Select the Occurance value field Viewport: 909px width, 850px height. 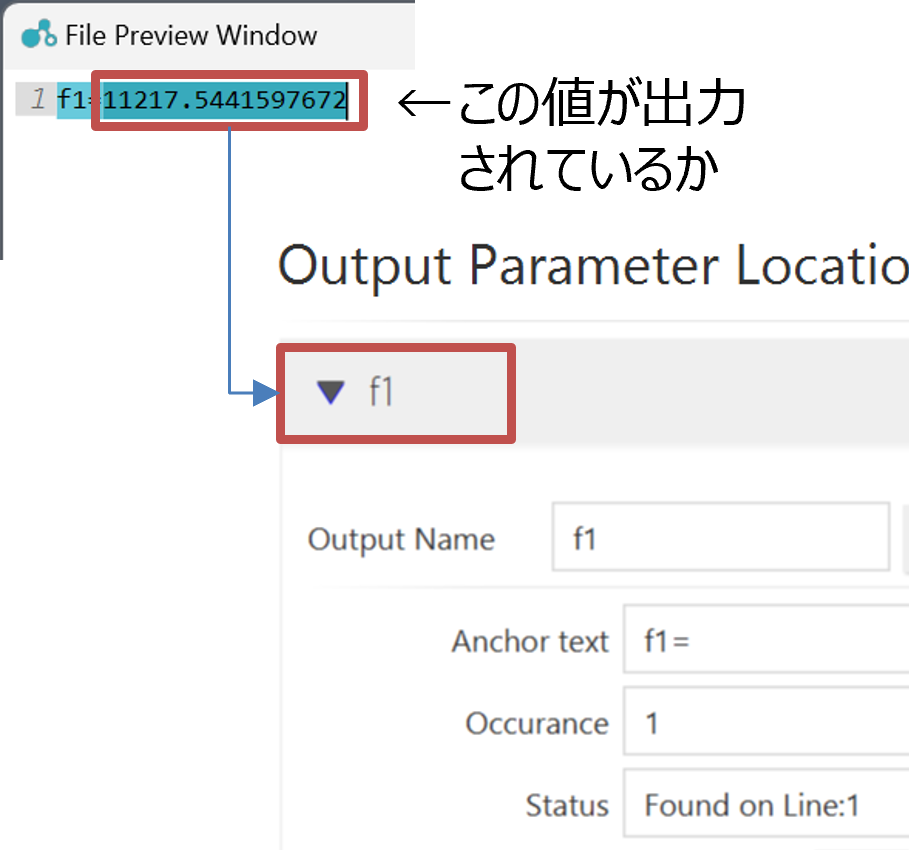[x=766, y=722]
